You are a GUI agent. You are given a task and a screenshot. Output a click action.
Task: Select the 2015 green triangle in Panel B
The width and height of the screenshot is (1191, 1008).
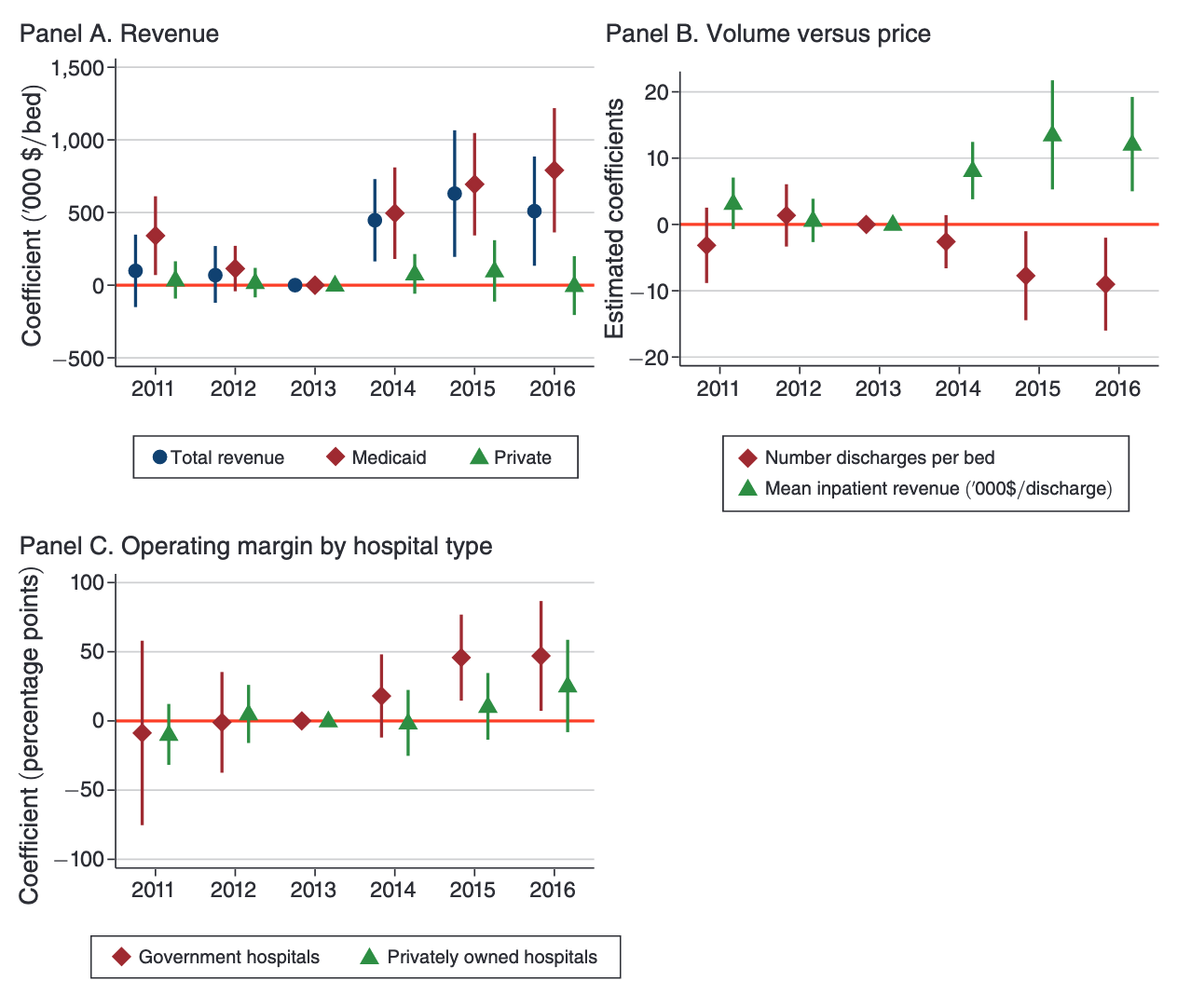1052,134
